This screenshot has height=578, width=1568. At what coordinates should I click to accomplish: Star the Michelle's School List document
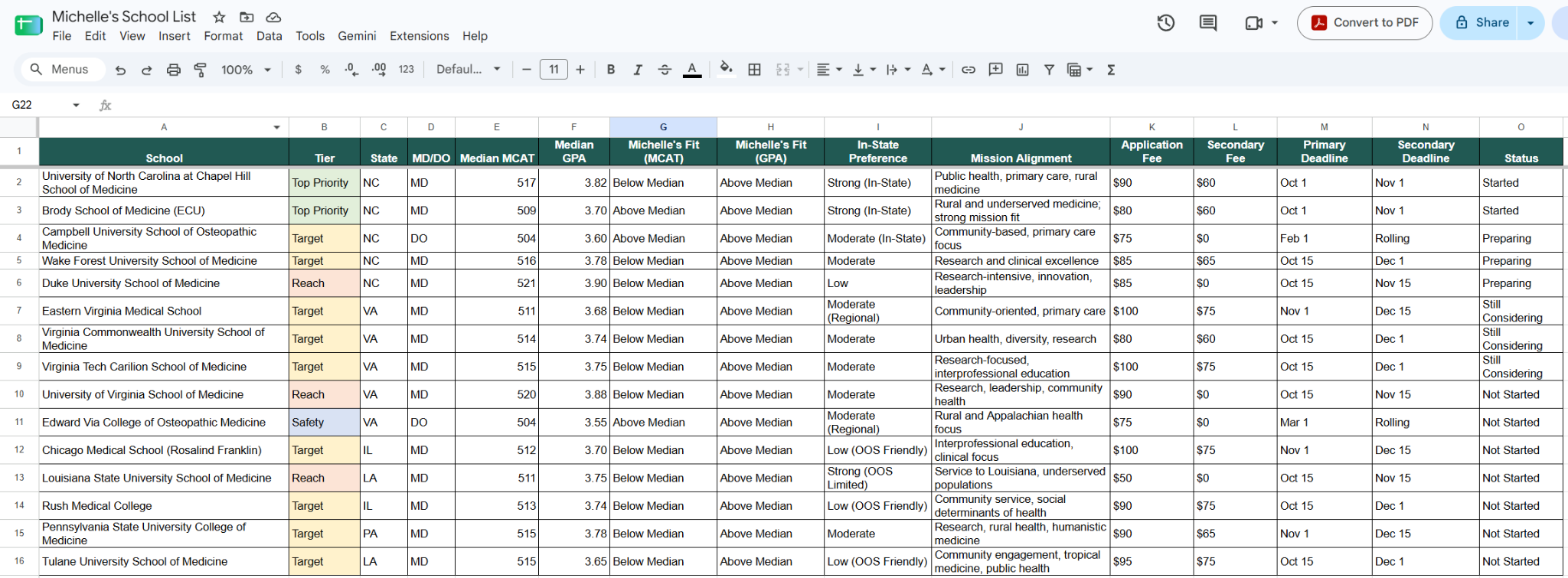click(x=219, y=17)
